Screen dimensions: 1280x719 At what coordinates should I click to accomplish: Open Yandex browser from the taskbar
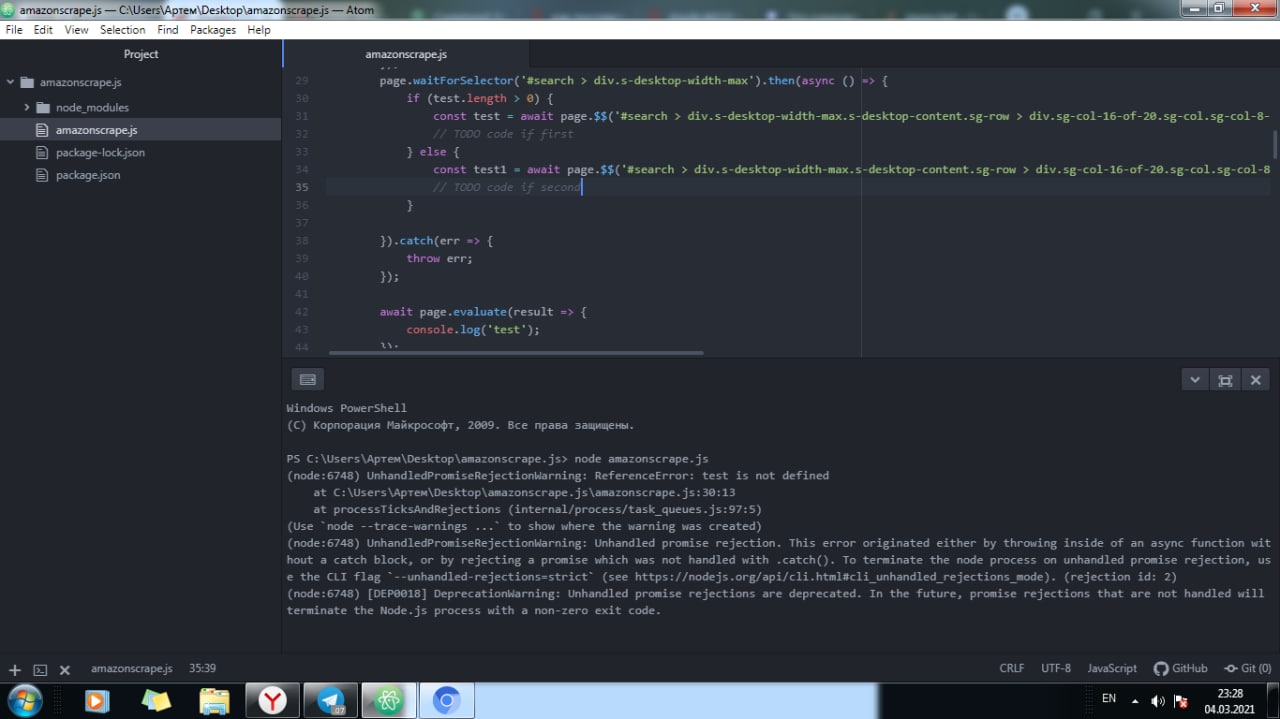tap(272, 701)
